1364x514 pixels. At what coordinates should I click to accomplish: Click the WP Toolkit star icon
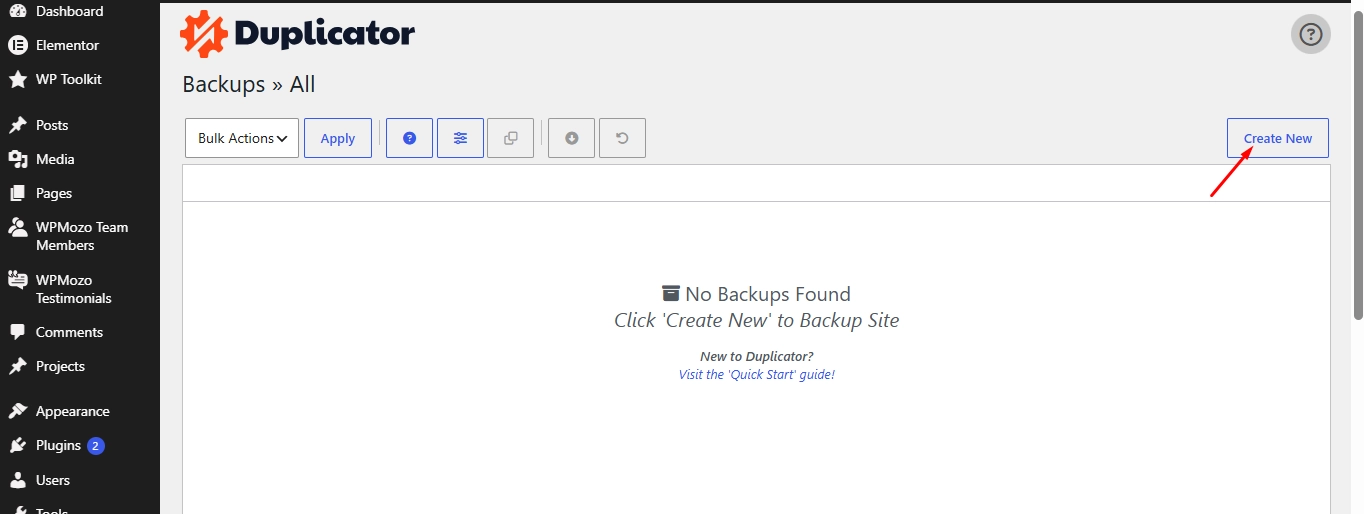[x=18, y=79]
